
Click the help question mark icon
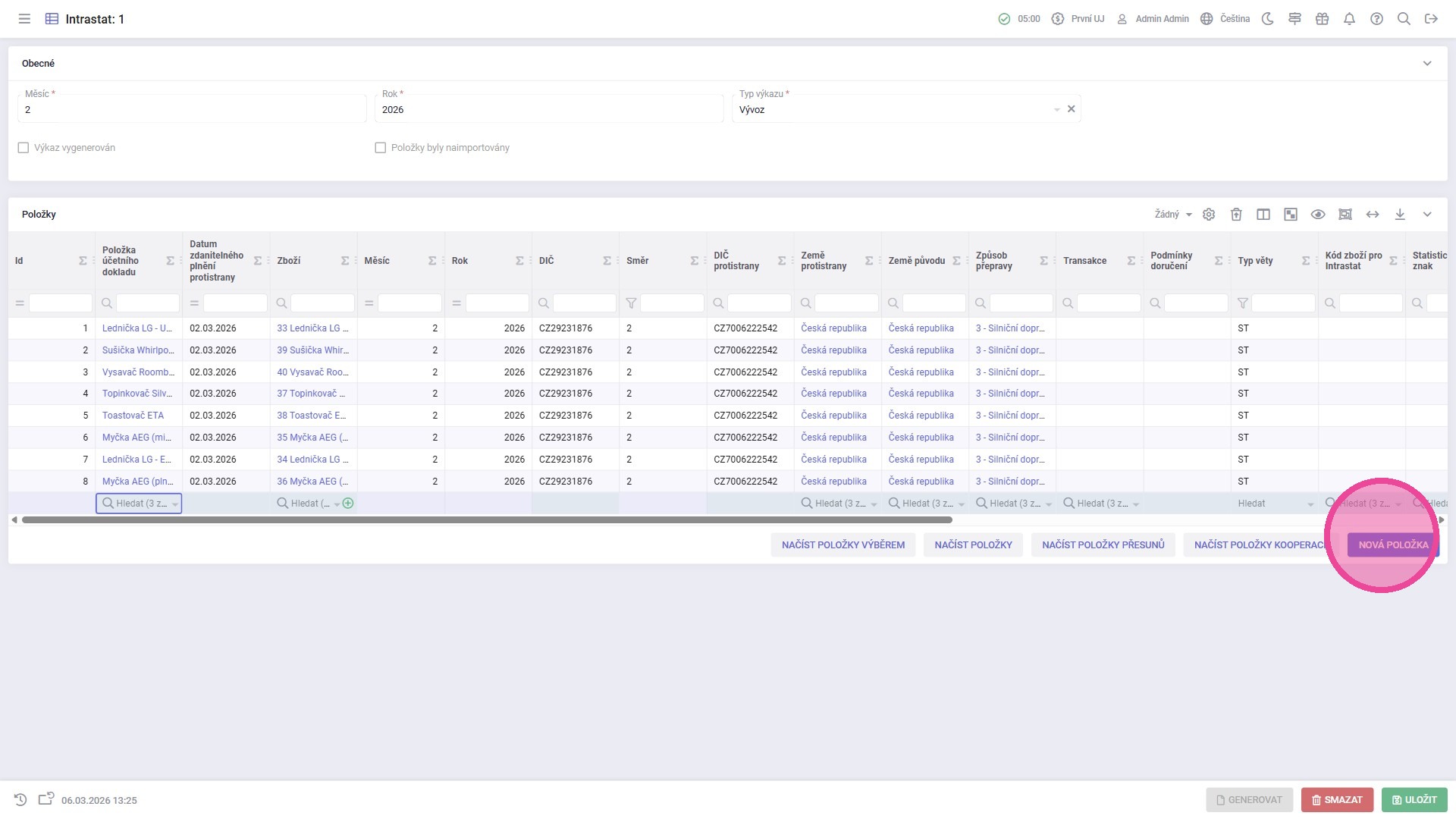[1376, 19]
